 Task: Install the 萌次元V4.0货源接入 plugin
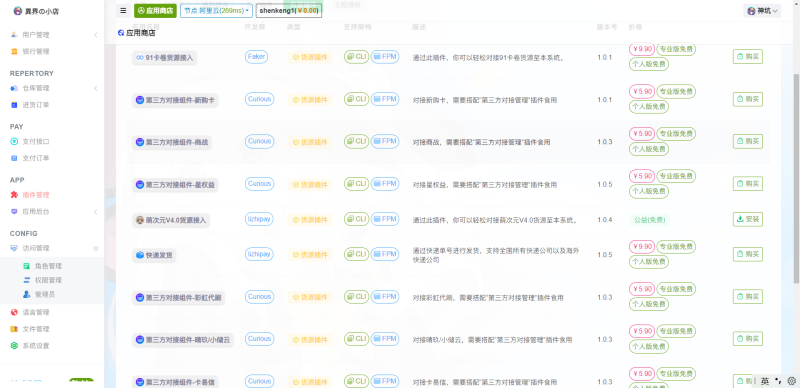748,220
